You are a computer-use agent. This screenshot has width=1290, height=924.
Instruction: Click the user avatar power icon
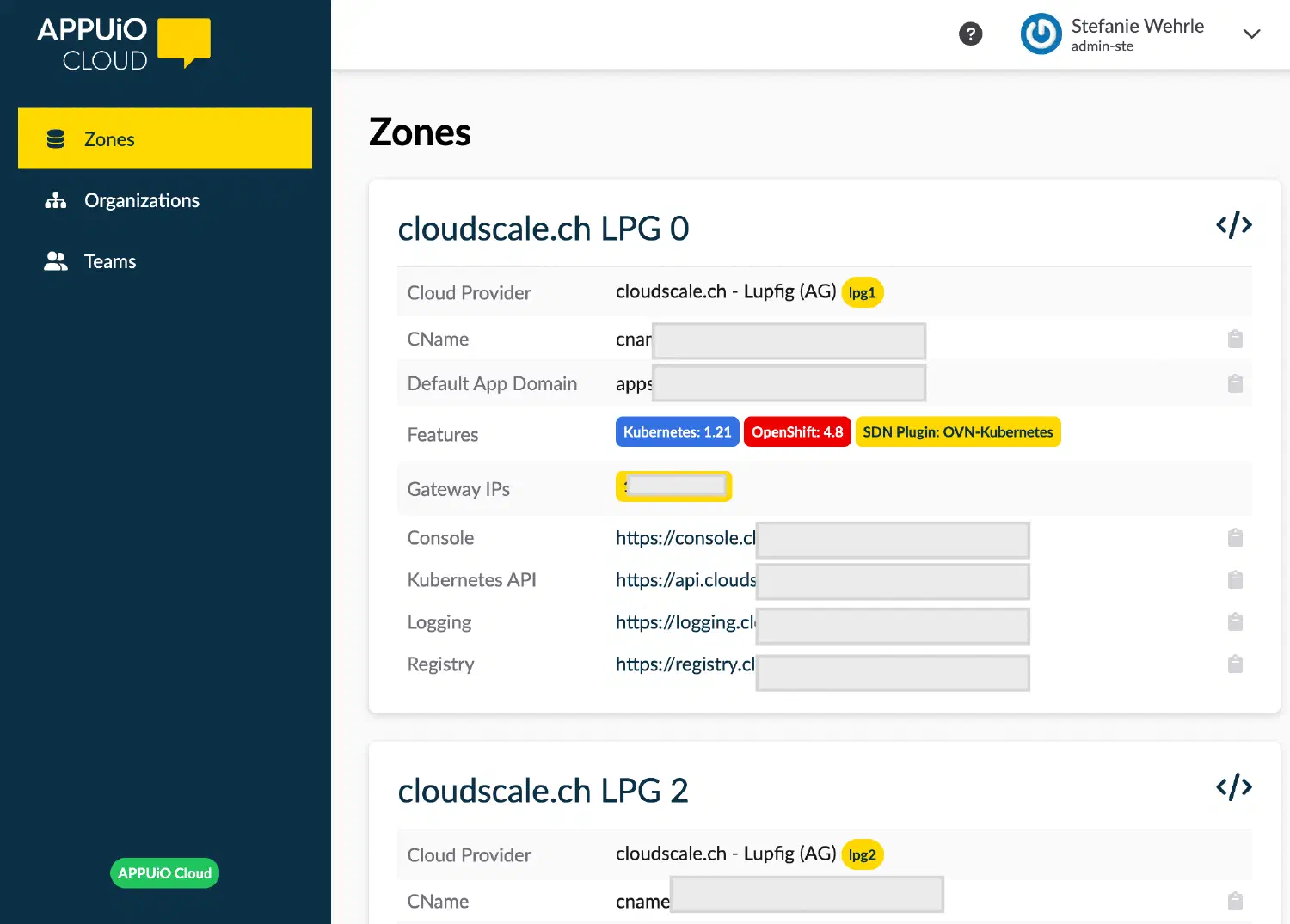point(1041,34)
